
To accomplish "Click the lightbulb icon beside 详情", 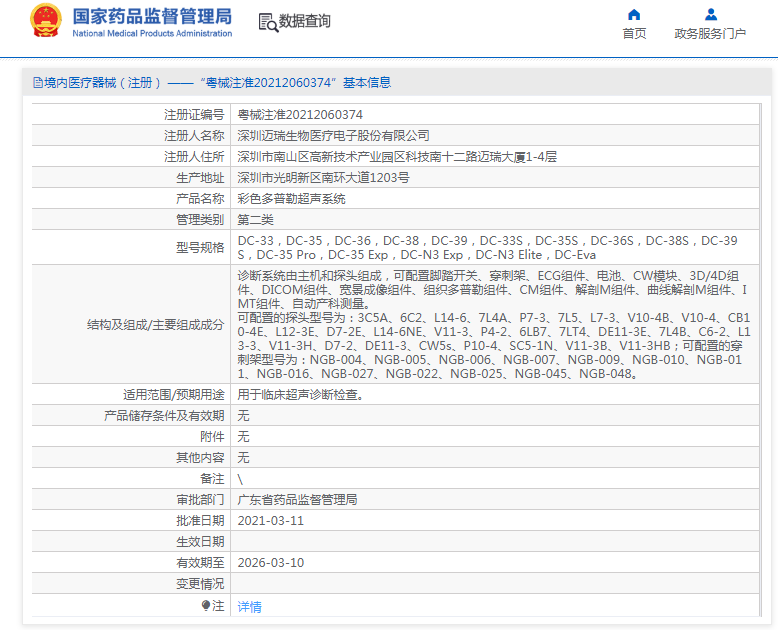I will click(206, 605).
